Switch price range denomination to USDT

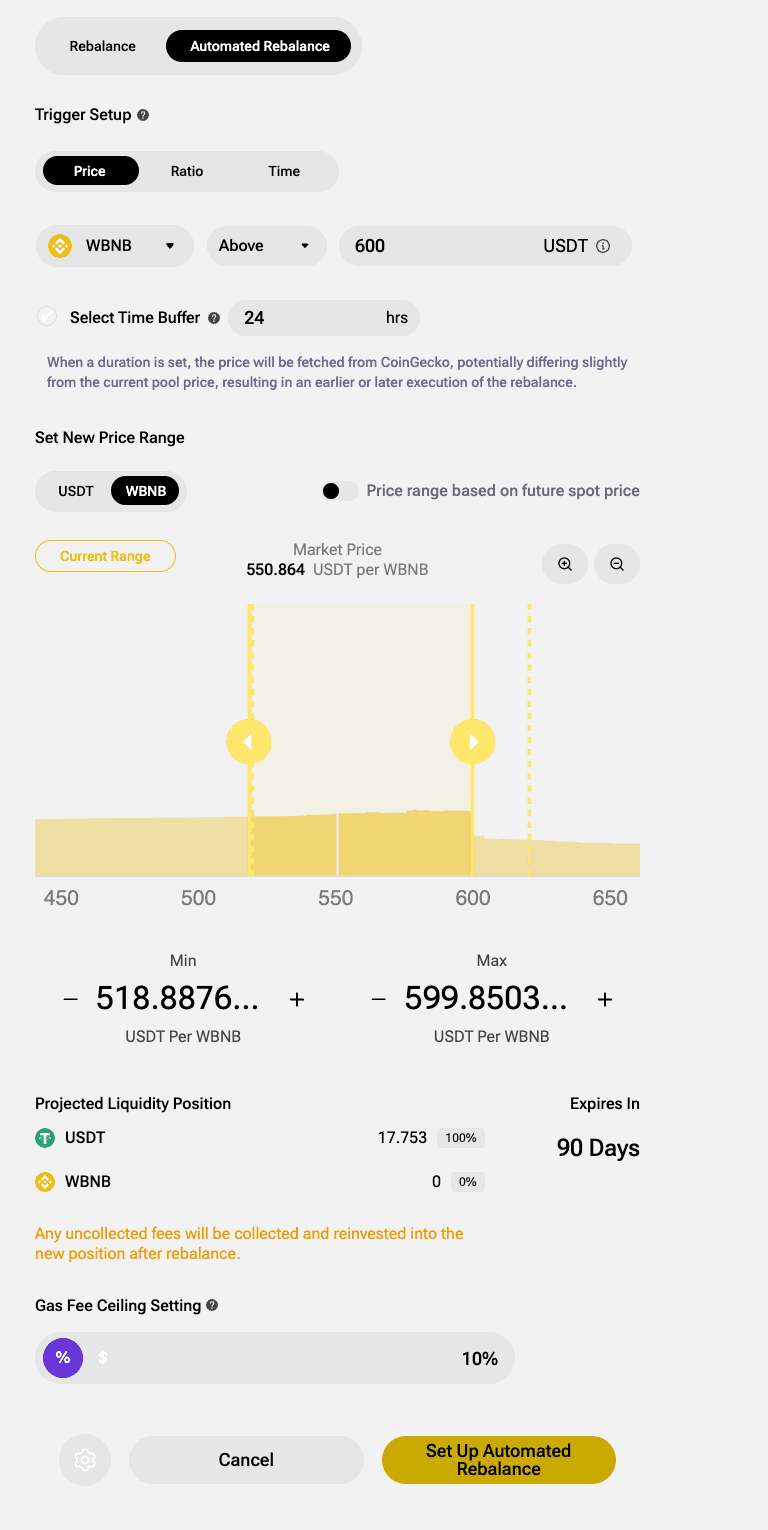(x=76, y=491)
